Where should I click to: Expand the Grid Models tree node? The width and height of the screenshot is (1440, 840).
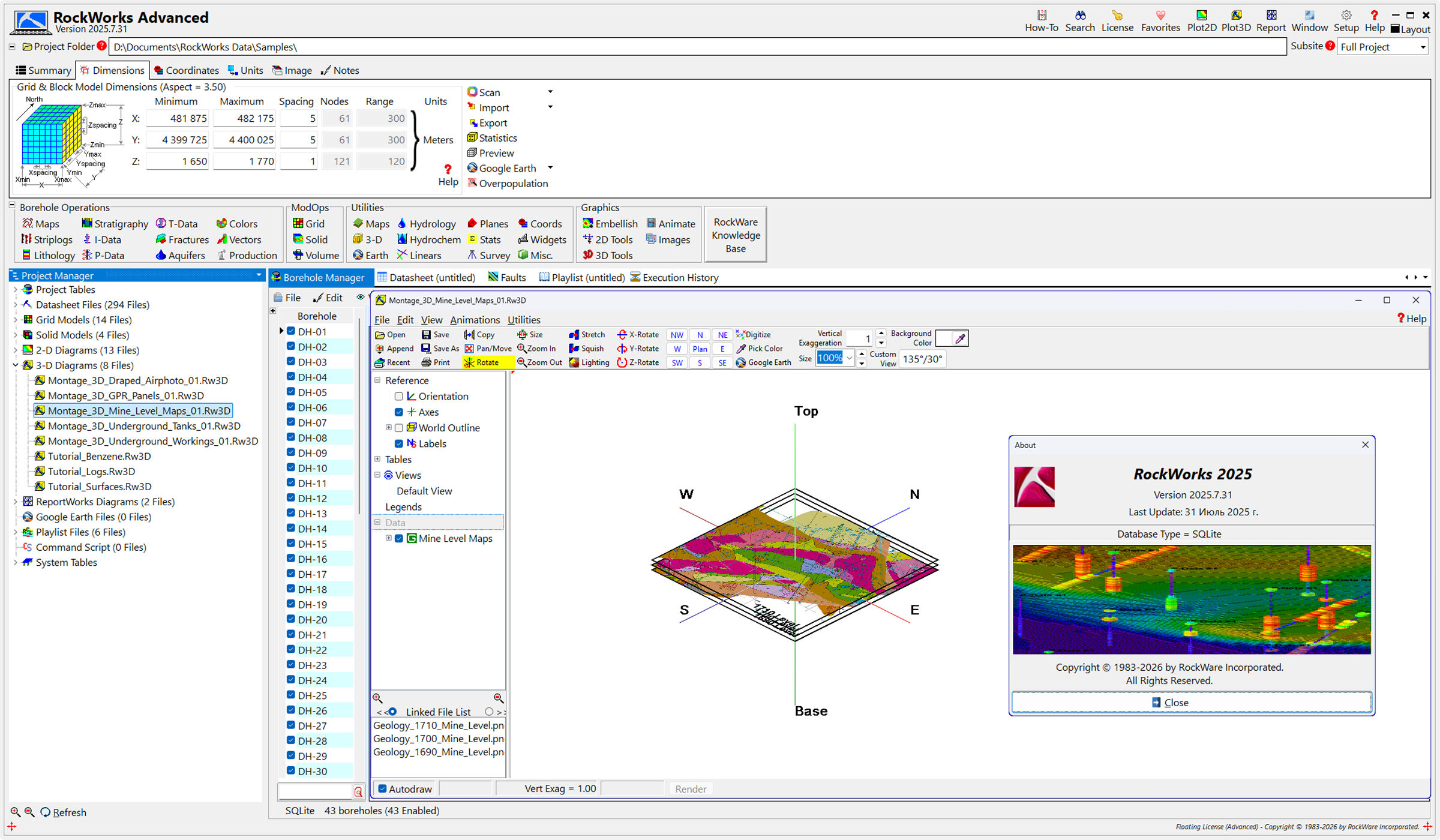pyautogui.click(x=16, y=320)
